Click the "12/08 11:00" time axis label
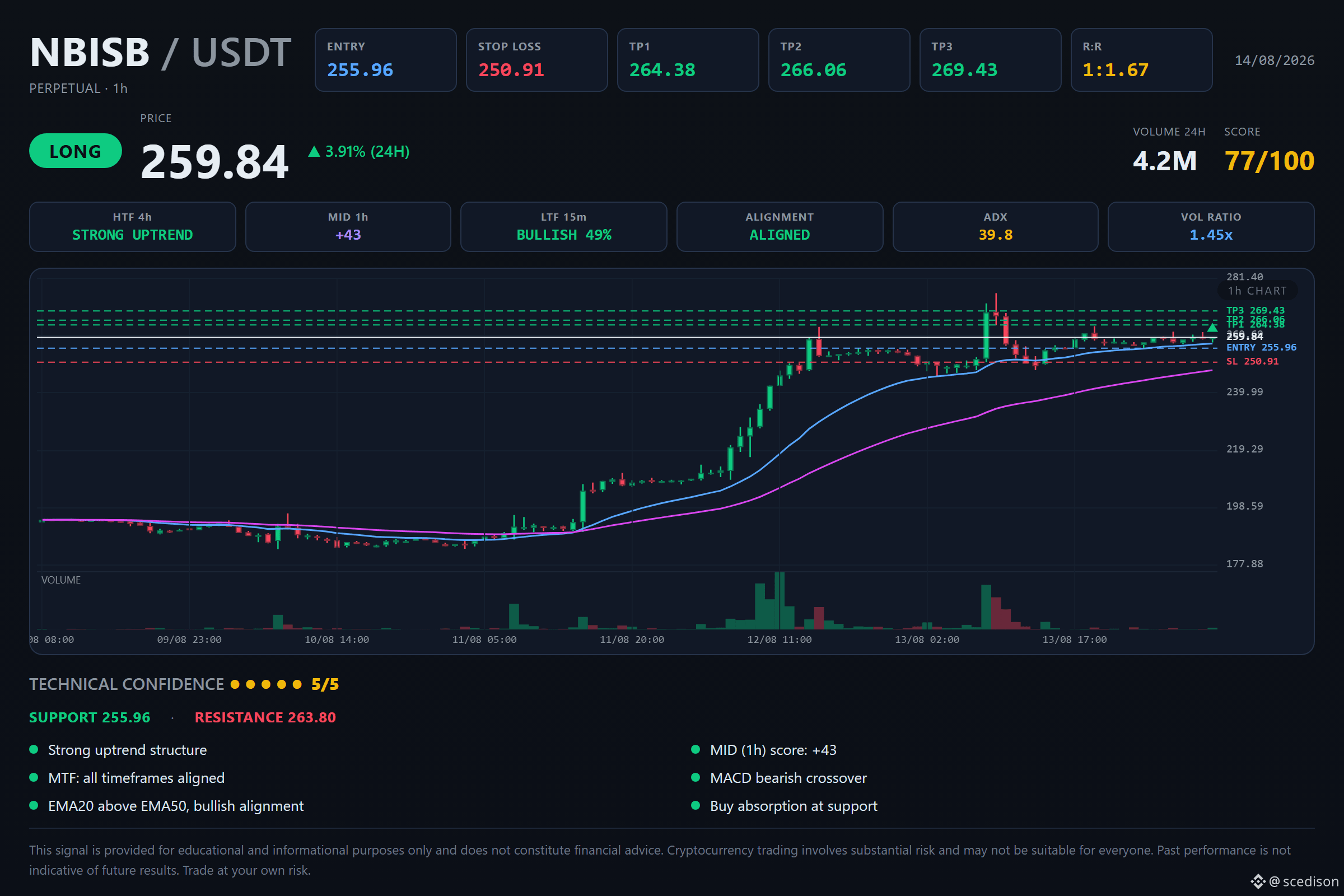Viewport: 1344px width, 896px height. [780, 640]
